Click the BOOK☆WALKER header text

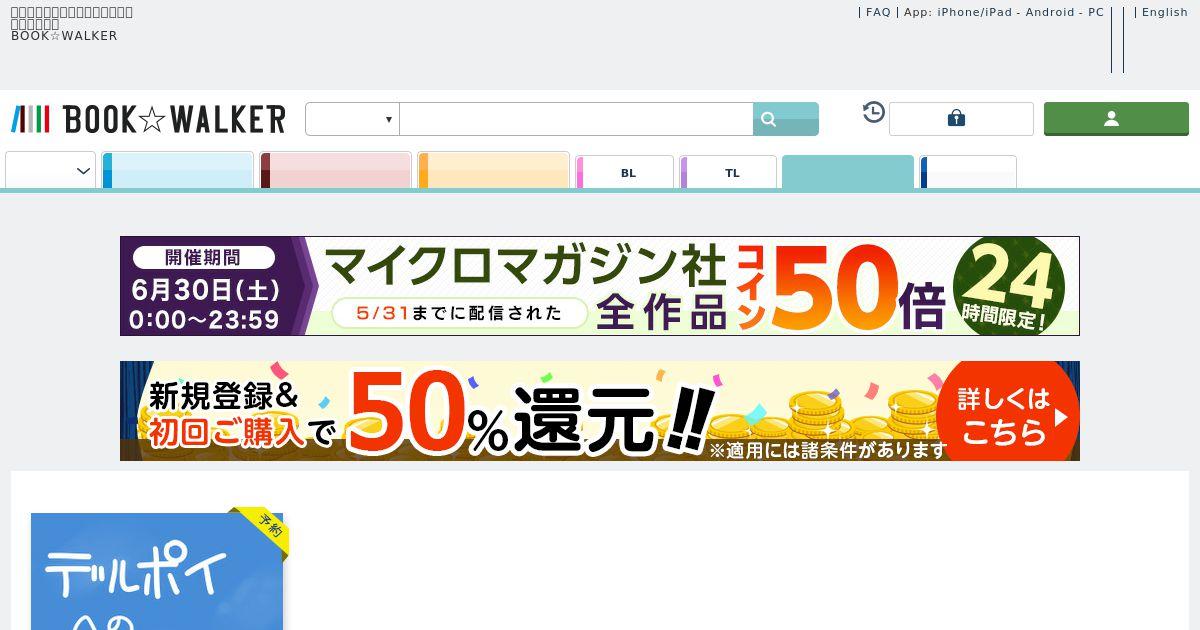point(64,36)
